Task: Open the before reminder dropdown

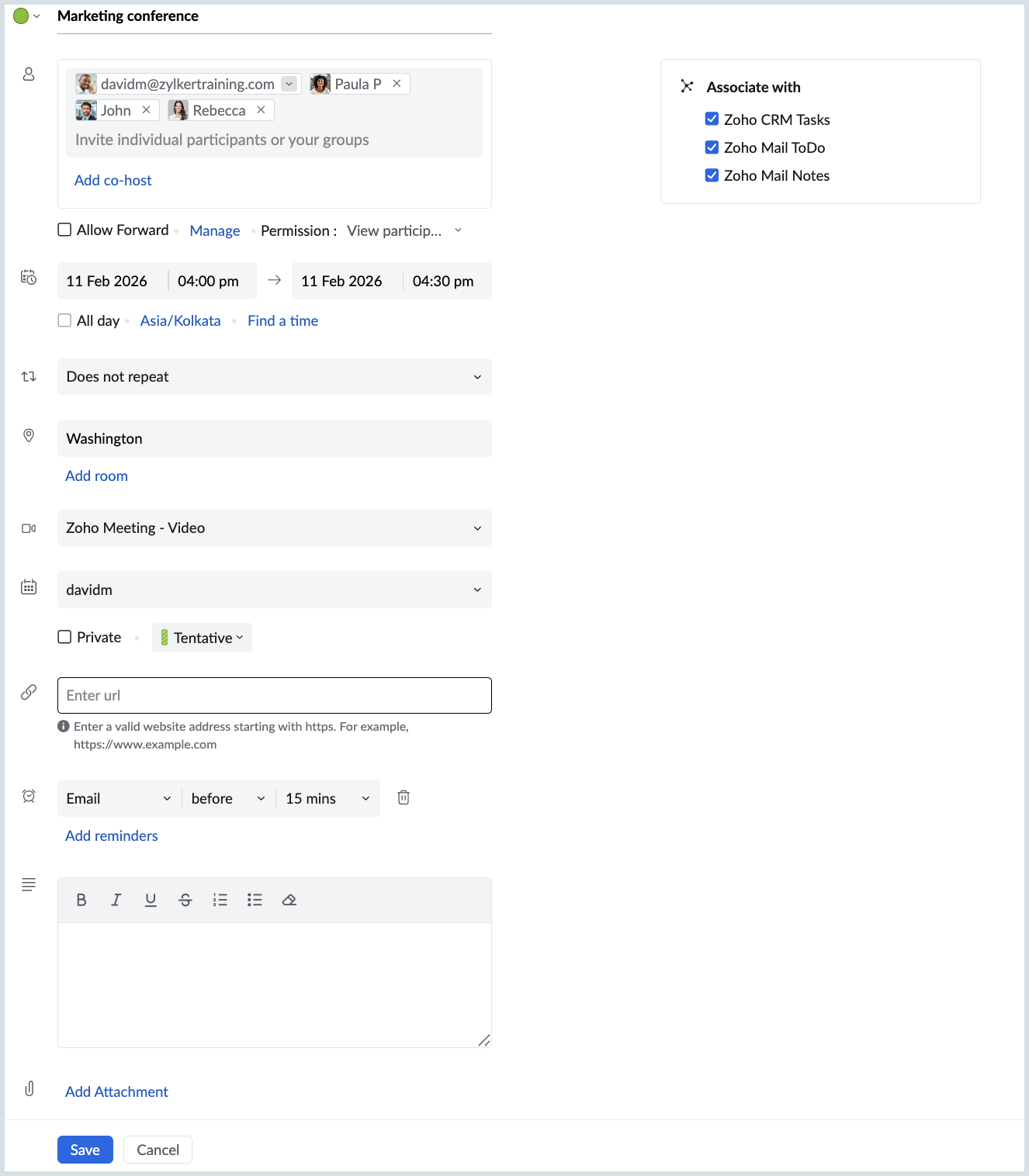Action: pyautogui.click(x=229, y=798)
